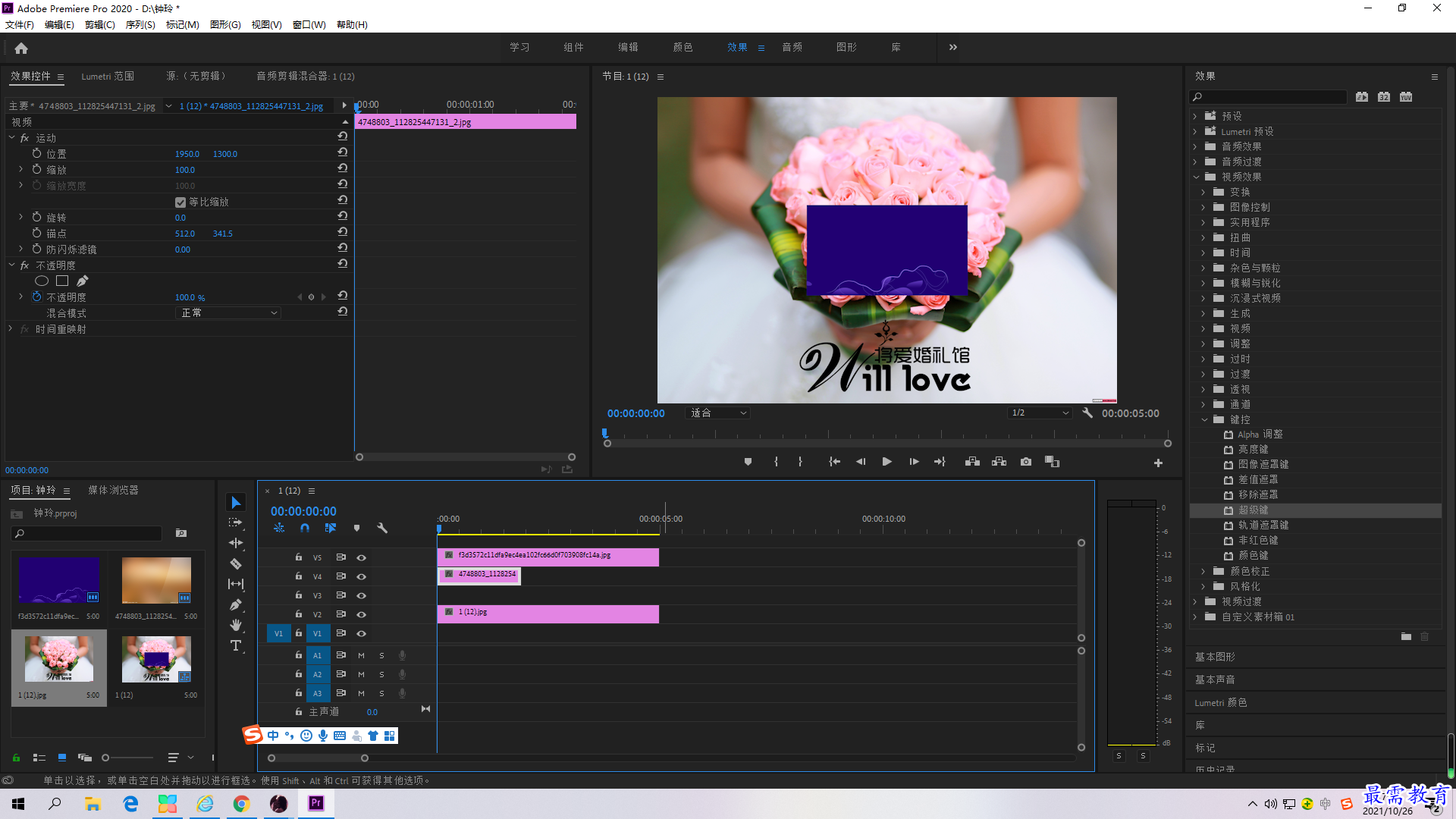Create ellipse mask under opacity effect
This screenshot has height=819, width=1456.
click(x=42, y=281)
